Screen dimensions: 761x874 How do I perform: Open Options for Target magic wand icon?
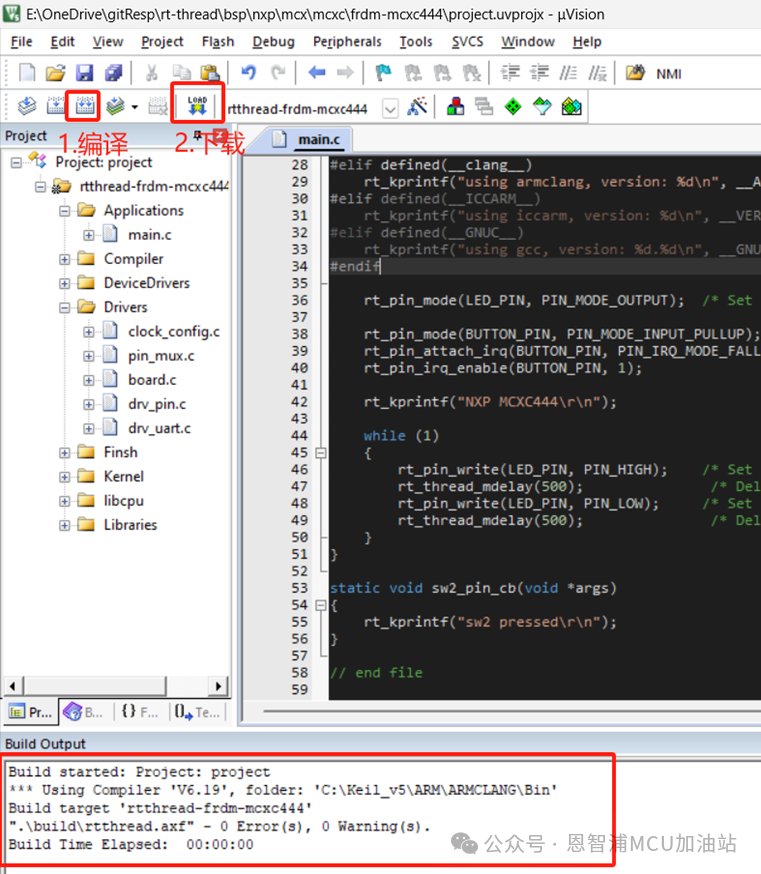pyautogui.click(x=418, y=107)
